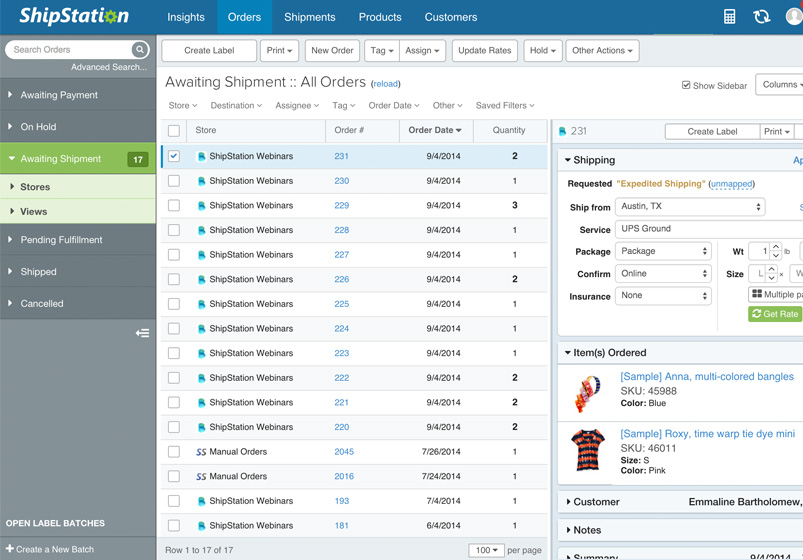The width and height of the screenshot is (803, 560).
Task: Collapse the left sidebar arrow icon
Action: coord(142,333)
